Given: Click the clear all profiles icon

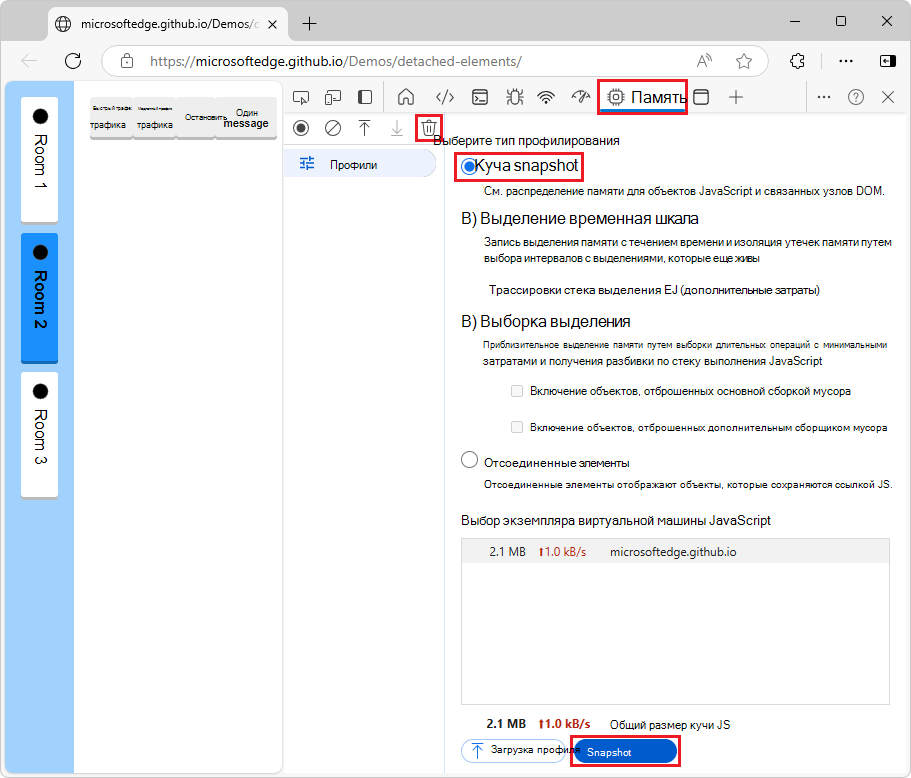Looking at the screenshot, I should [x=333, y=128].
